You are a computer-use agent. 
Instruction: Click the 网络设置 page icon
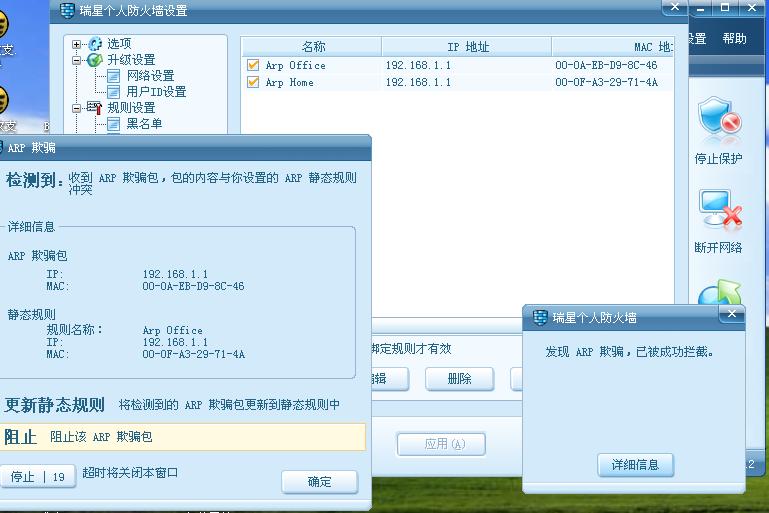[x=113, y=76]
